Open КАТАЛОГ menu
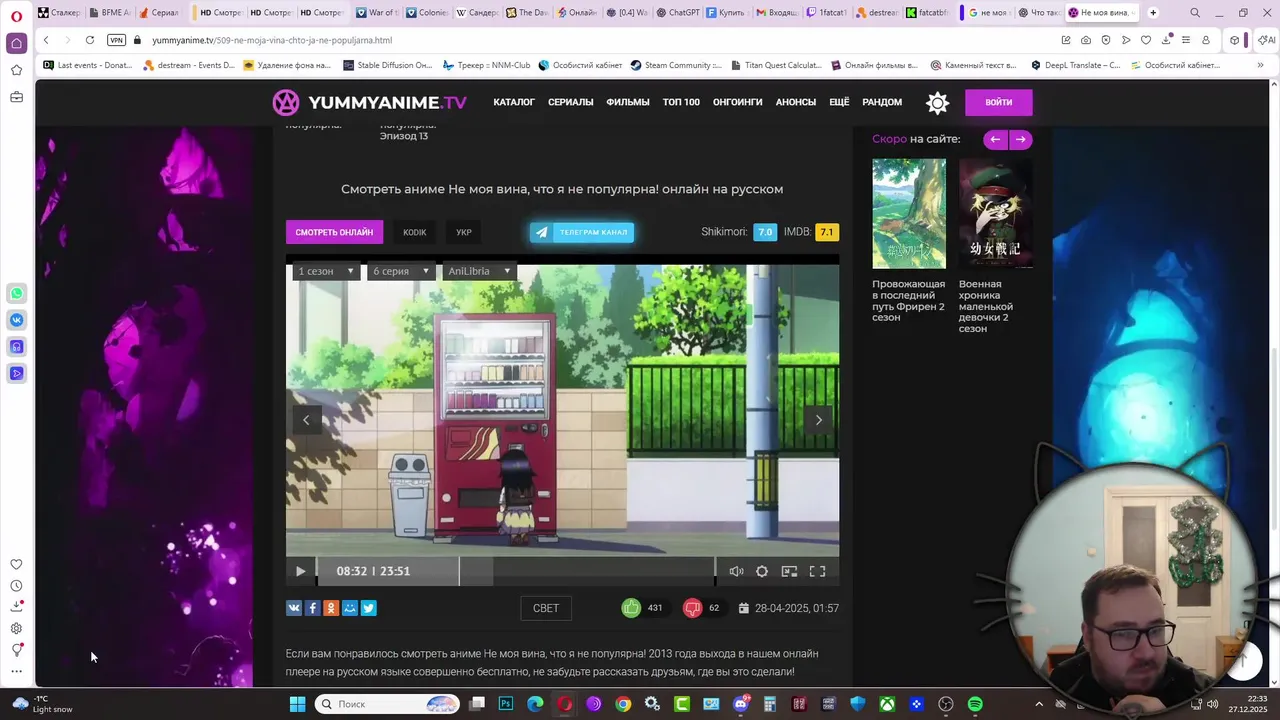The width and height of the screenshot is (1280, 720). (x=514, y=102)
